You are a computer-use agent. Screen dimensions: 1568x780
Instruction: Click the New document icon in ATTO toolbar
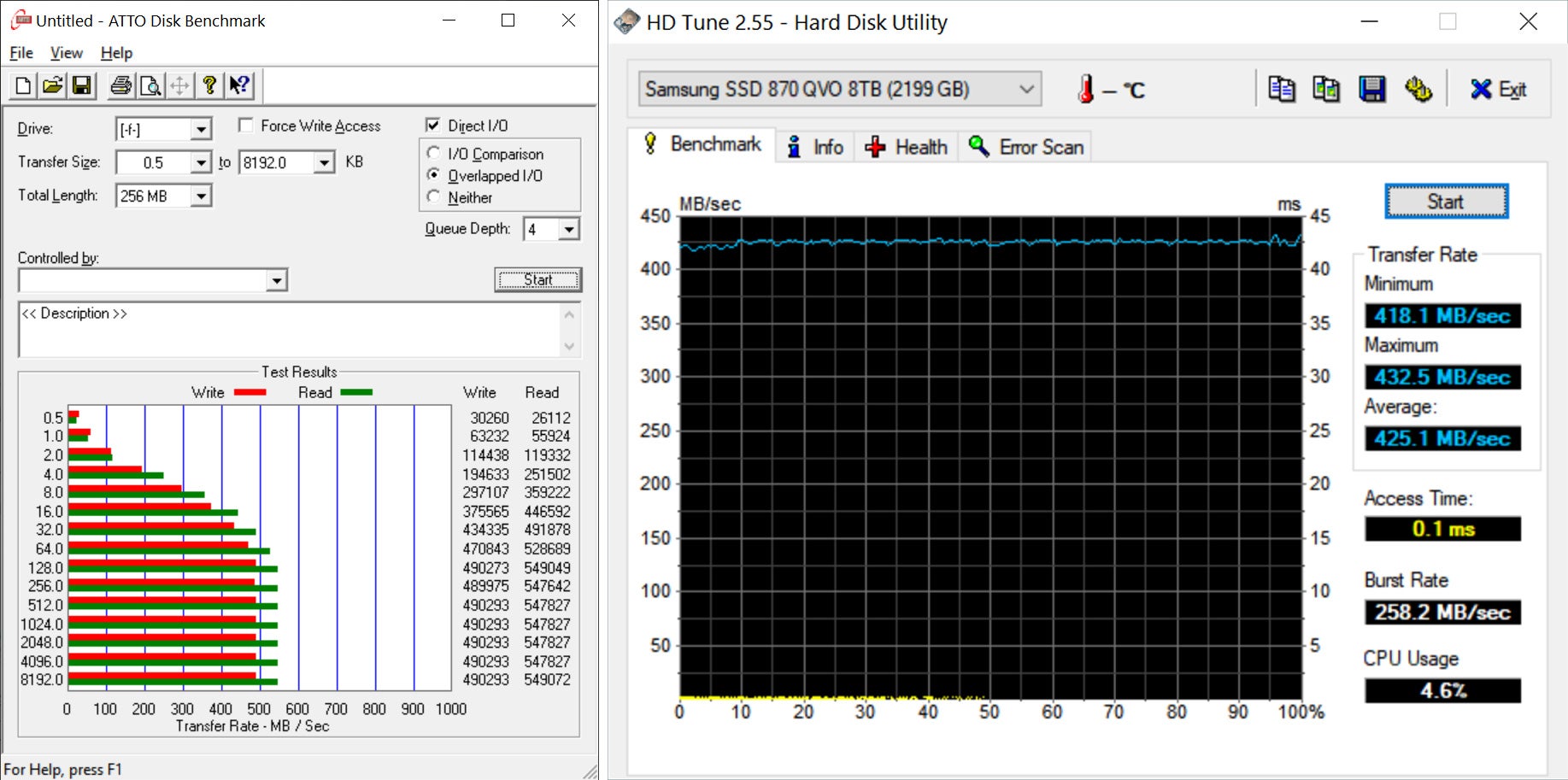click(x=23, y=85)
